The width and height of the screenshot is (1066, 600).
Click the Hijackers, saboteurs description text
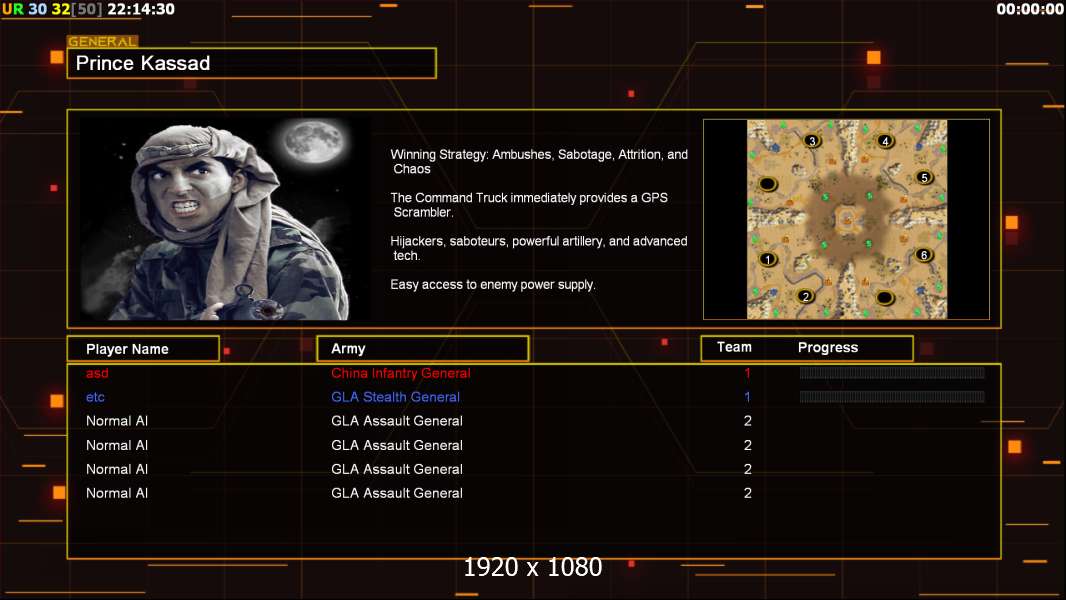538,248
